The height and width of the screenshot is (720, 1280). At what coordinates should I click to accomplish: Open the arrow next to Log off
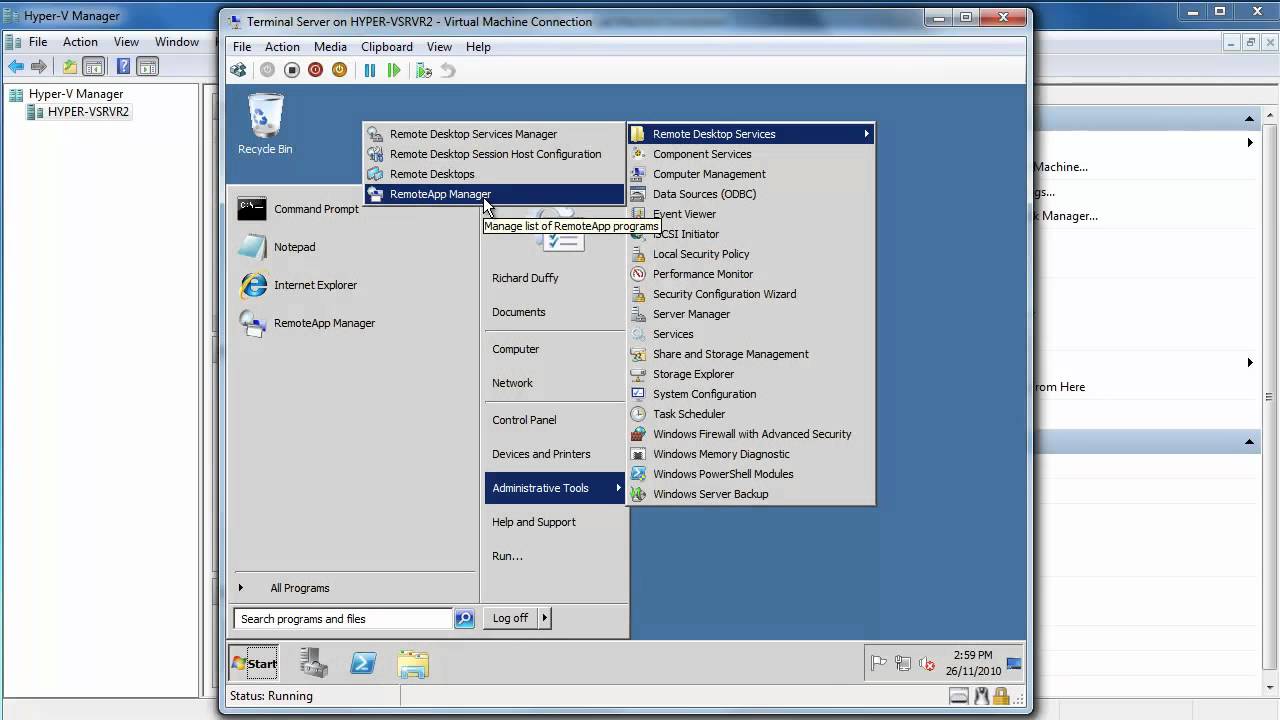pos(544,618)
